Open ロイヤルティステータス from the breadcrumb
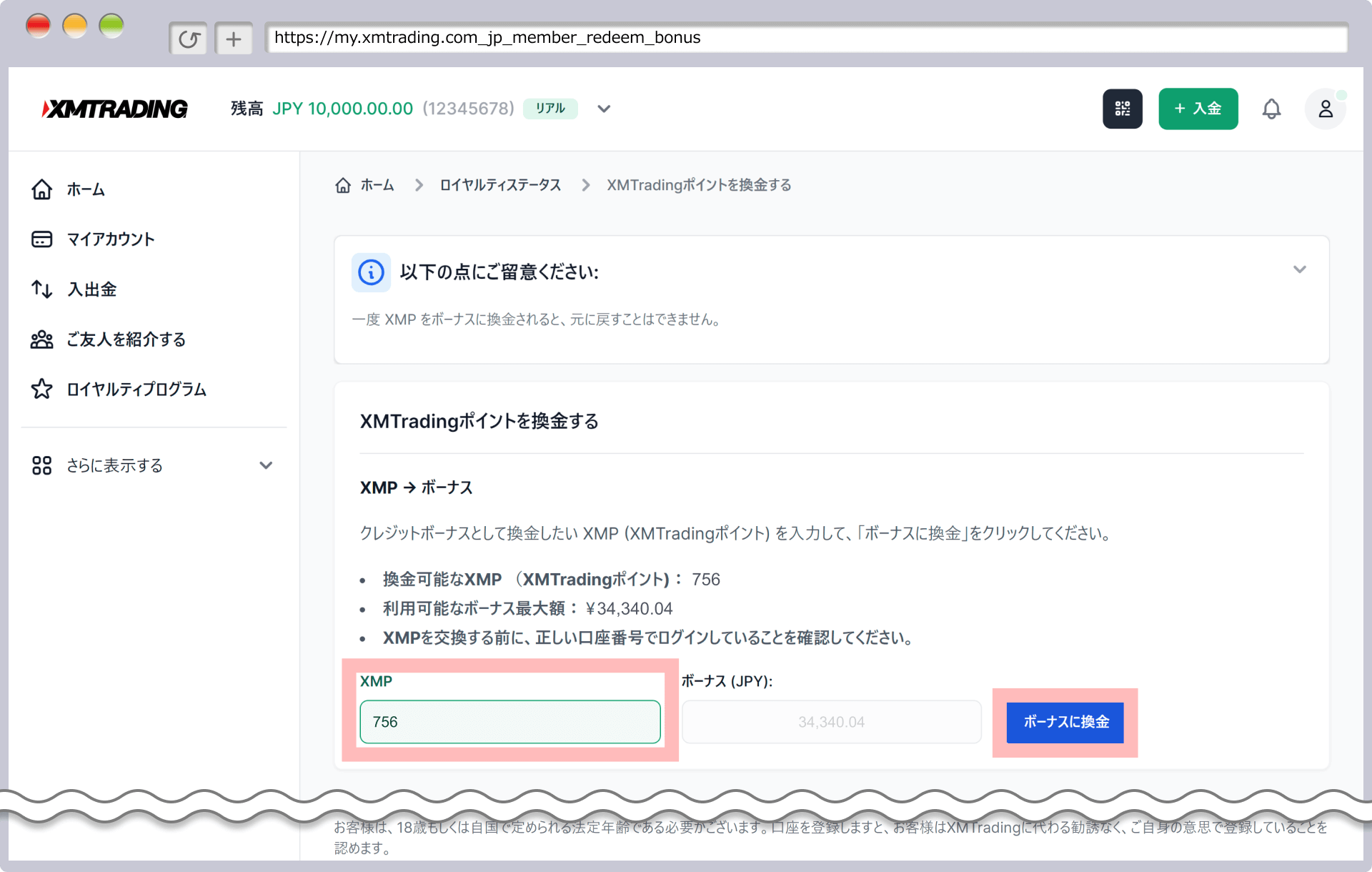This screenshot has width=1372, height=872. tap(501, 184)
